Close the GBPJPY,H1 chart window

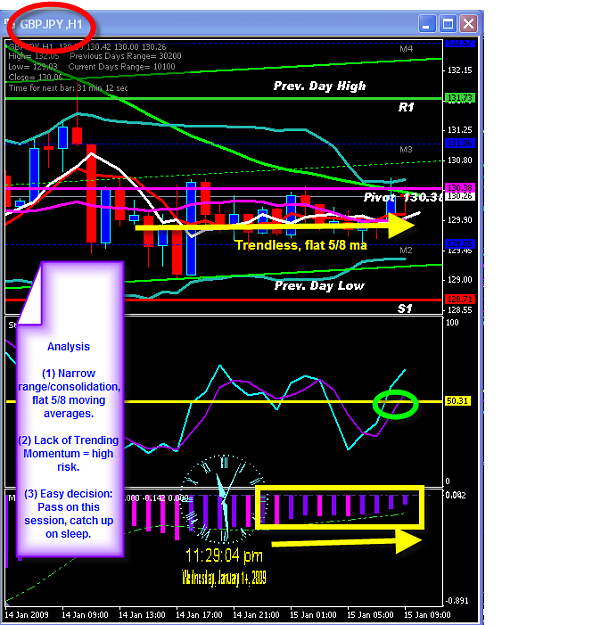tap(468, 24)
